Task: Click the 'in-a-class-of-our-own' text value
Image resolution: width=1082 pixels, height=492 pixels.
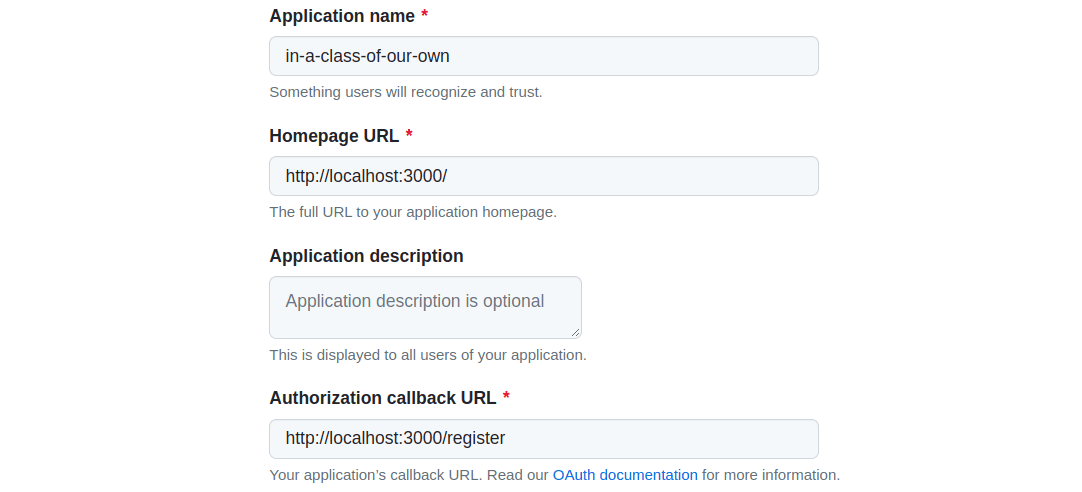Action: pyautogui.click(x=367, y=56)
